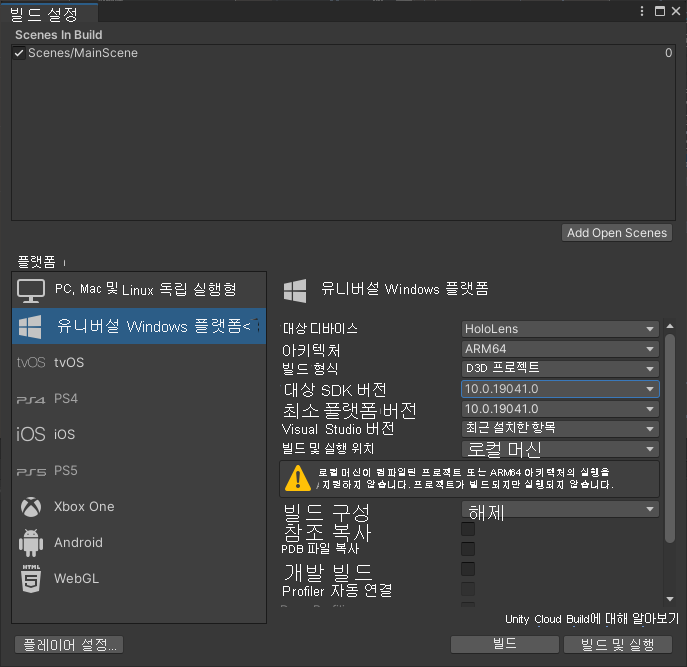Image resolution: width=687 pixels, height=667 pixels.
Task: Pick the iOS platform icon
Action: tap(31, 434)
